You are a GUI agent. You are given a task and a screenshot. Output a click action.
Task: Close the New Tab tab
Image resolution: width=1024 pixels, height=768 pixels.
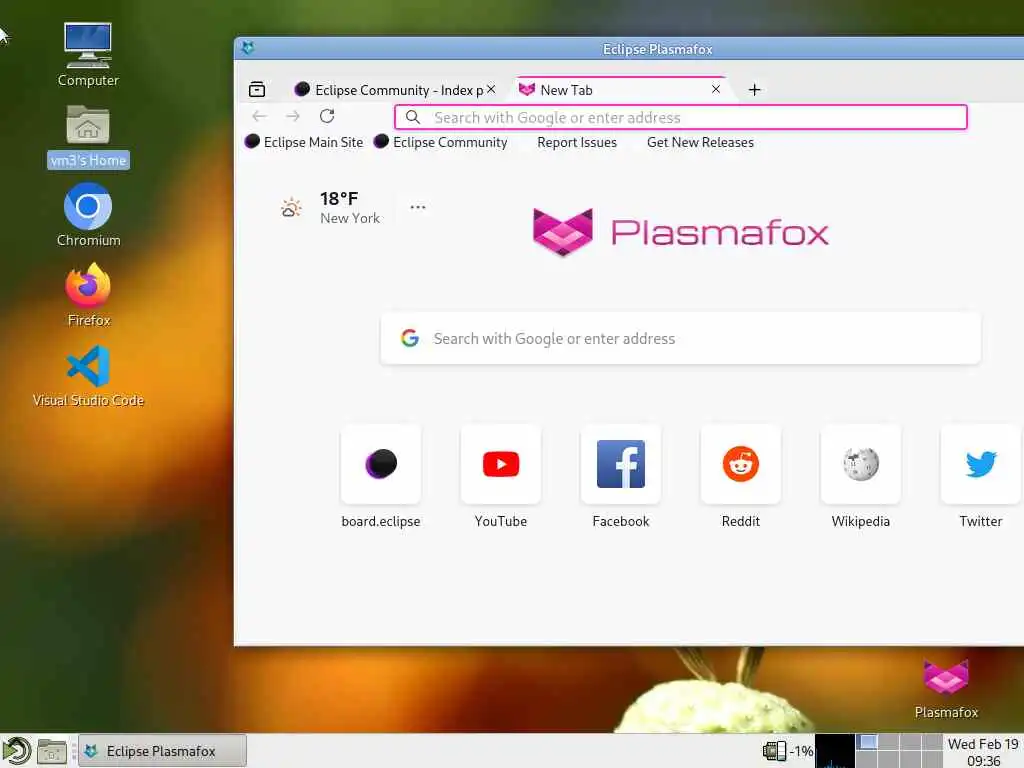716,89
